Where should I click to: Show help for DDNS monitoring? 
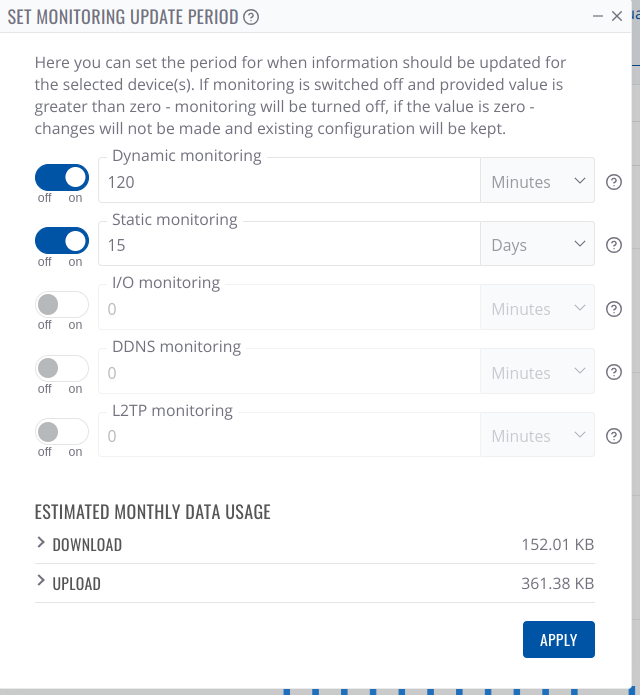coord(614,372)
